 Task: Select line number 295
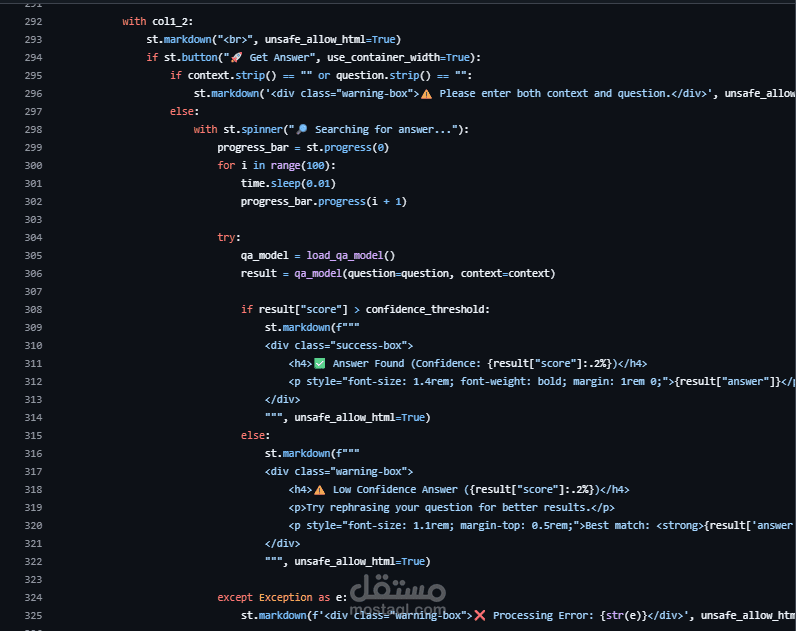(x=34, y=76)
